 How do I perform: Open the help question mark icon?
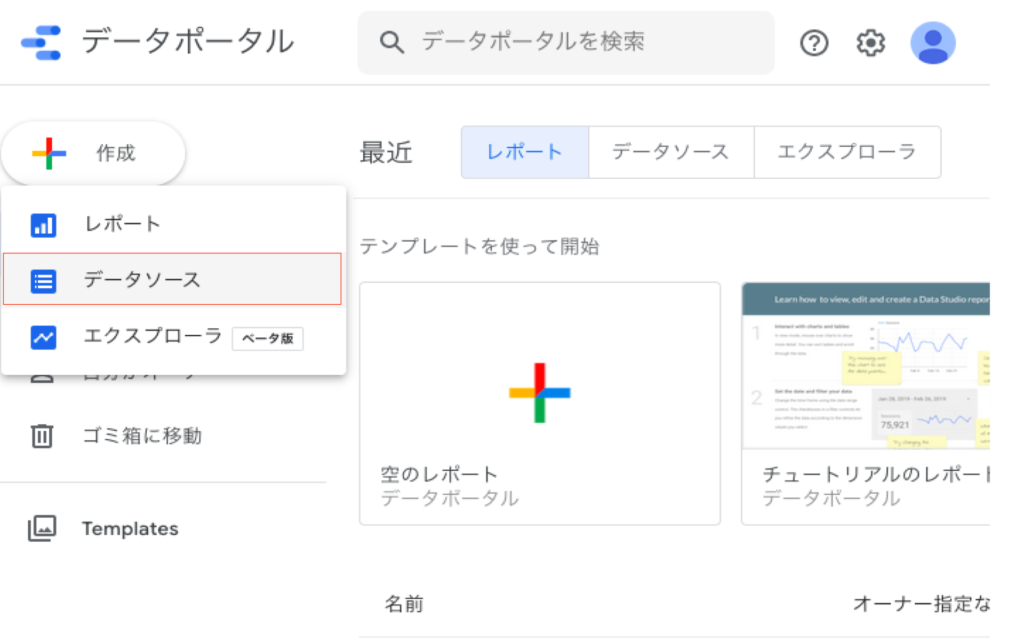point(815,43)
